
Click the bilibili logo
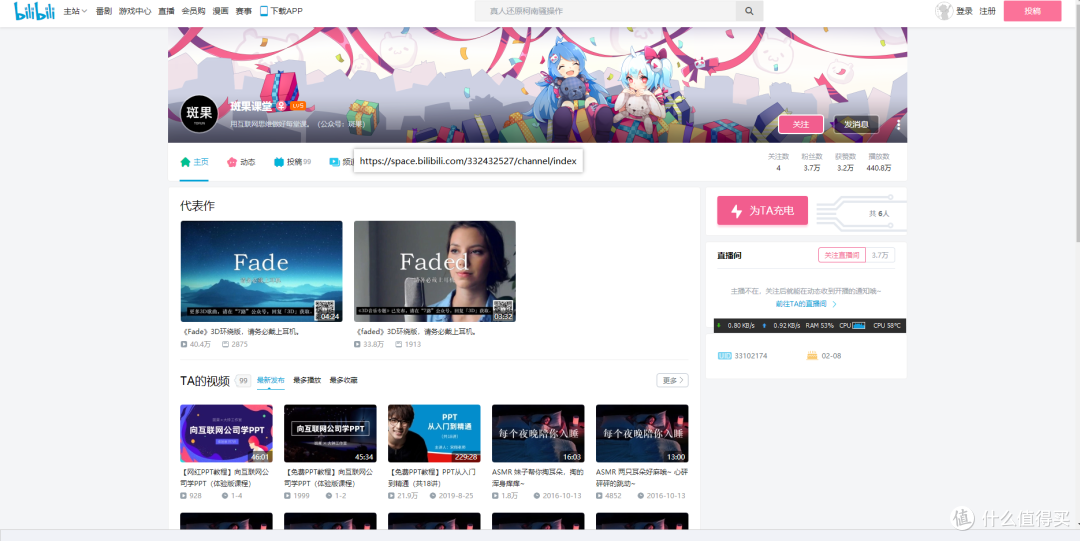(34, 11)
